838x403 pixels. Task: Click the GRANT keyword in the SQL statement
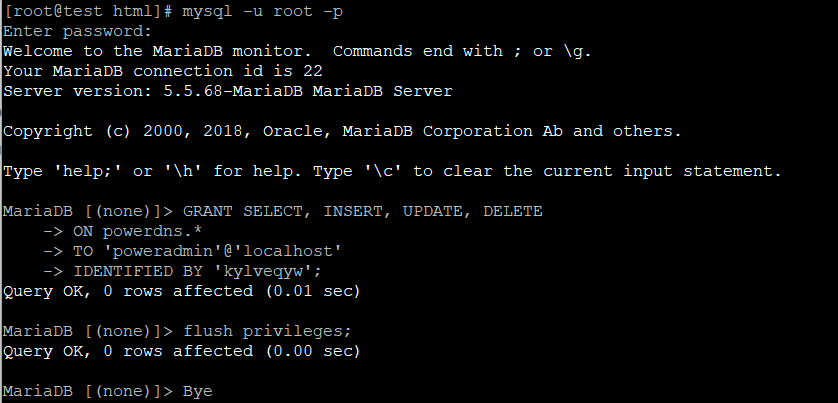[209, 211]
